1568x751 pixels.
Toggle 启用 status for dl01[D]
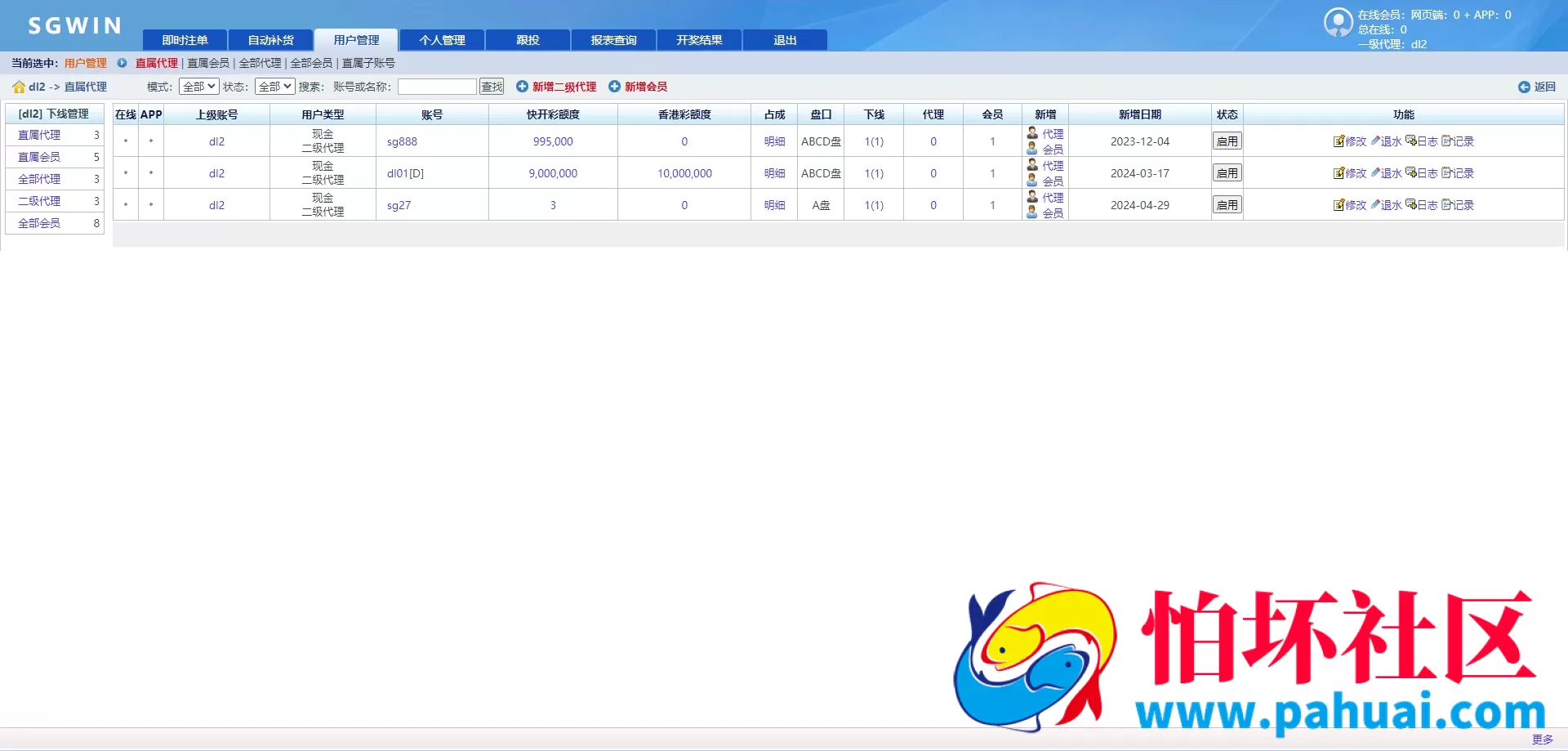tap(1227, 173)
